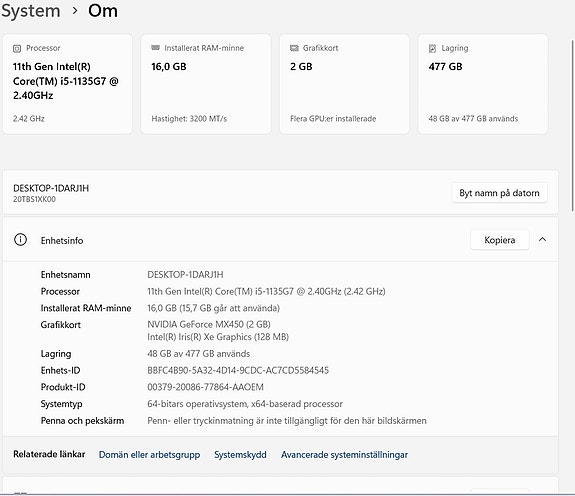Screen dimensions: 575x496
Task: Open Avancerade systeminställningar link
Action: click(344, 455)
